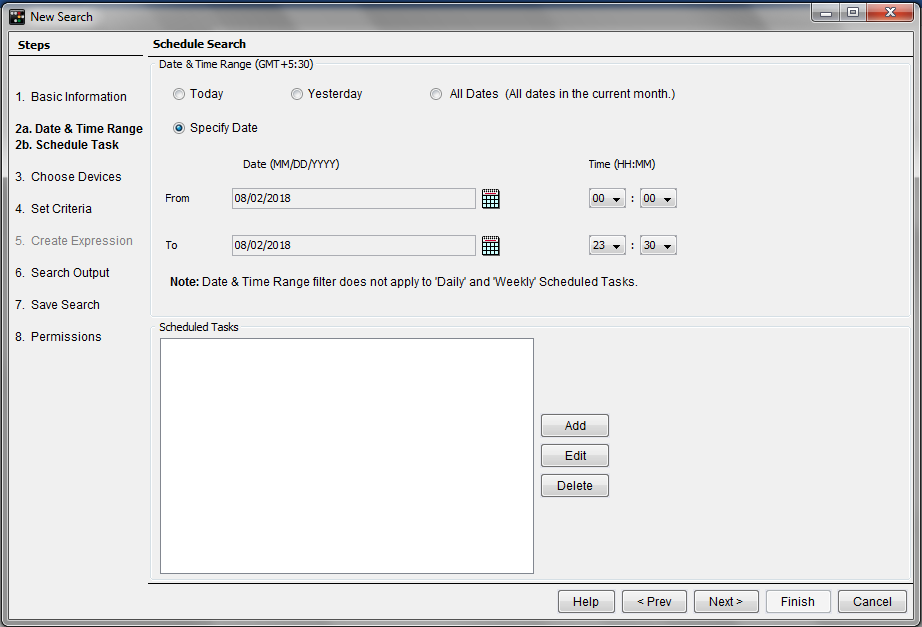Open the To hour dropdown showing 23
The width and height of the screenshot is (922, 627).
[607, 246]
